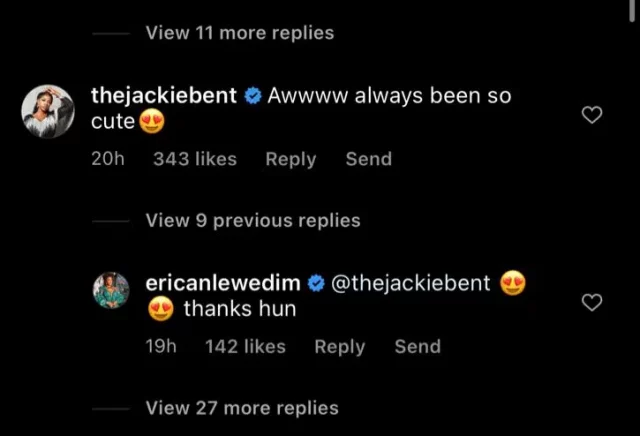This screenshot has width=640, height=436.
Task: Click the verified badge next to thejackiebent
Action: (253, 97)
